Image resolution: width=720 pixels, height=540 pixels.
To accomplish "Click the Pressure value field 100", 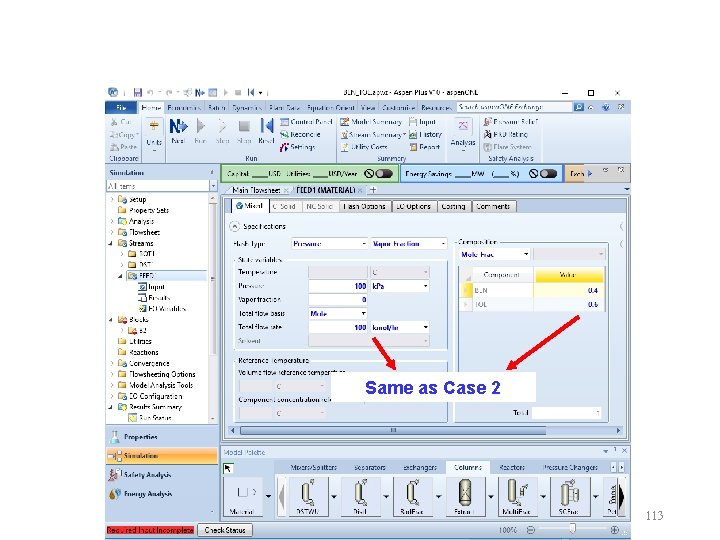I will click(338, 286).
